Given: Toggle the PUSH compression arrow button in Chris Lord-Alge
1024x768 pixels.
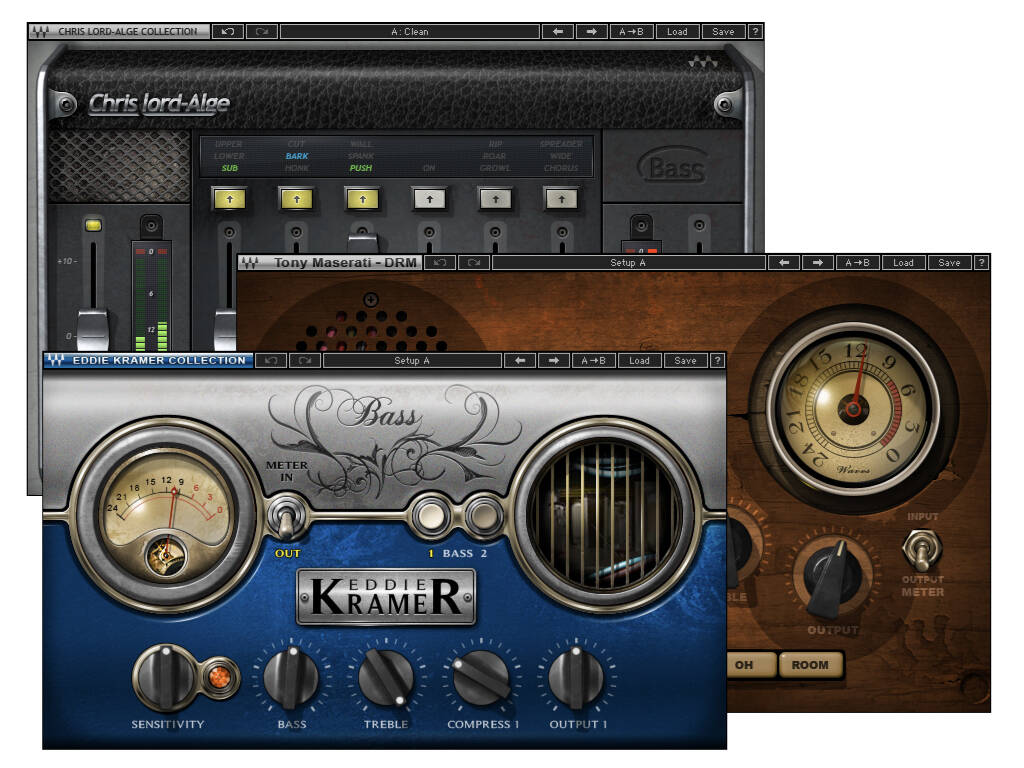Looking at the screenshot, I should (362, 199).
